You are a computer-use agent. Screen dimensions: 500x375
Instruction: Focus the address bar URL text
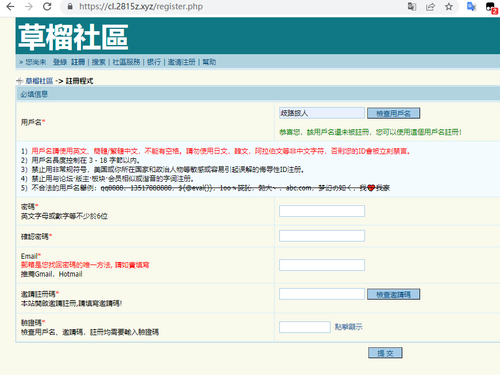141,7
